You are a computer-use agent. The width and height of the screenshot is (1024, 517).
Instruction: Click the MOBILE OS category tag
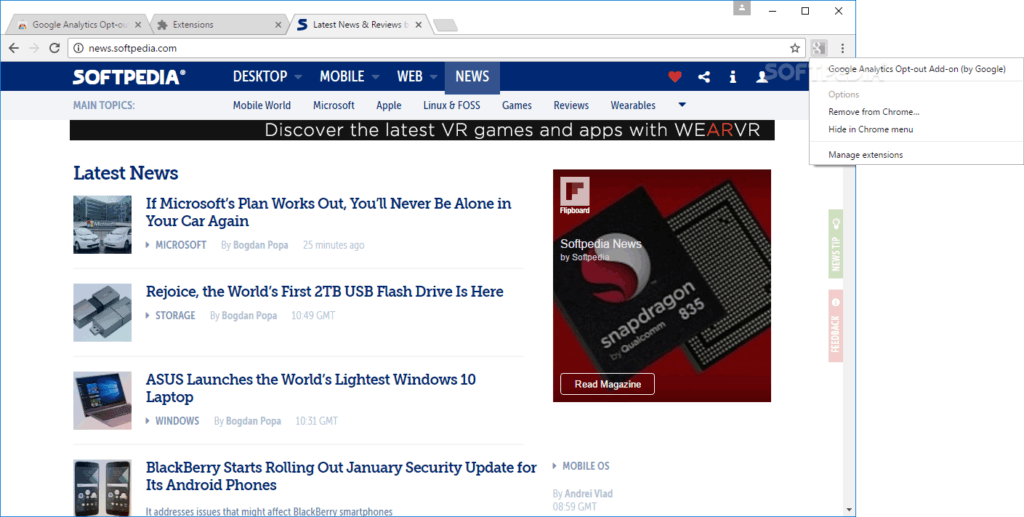coord(586,466)
